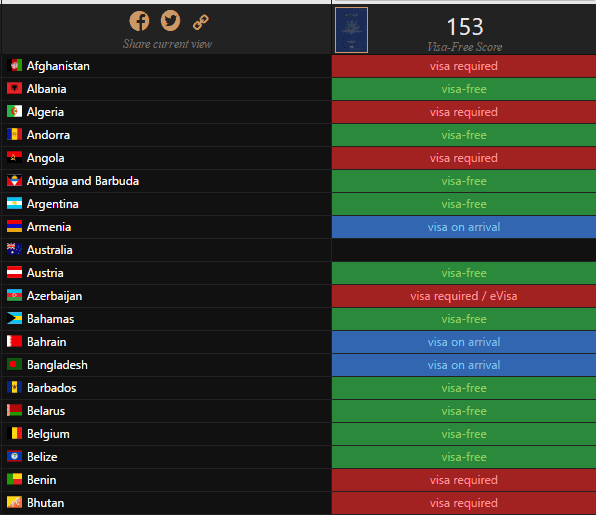Select the Armenia row name
The width and height of the screenshot is (596, 515).
pyautogui.click(x=49, y=227)
